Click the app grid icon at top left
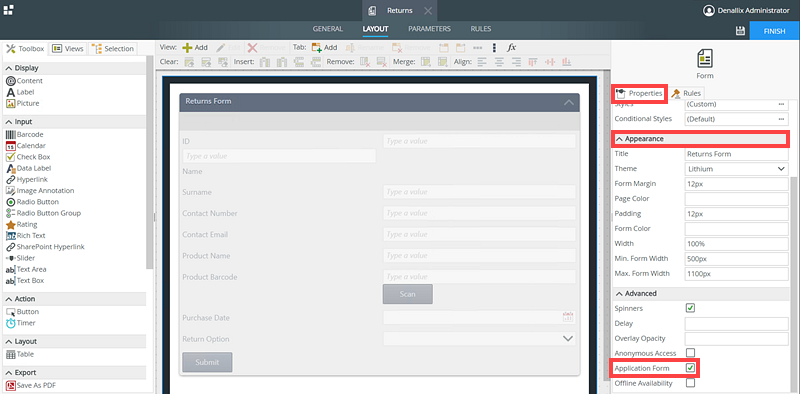This screenshot has height=394, width=800. 8,10
